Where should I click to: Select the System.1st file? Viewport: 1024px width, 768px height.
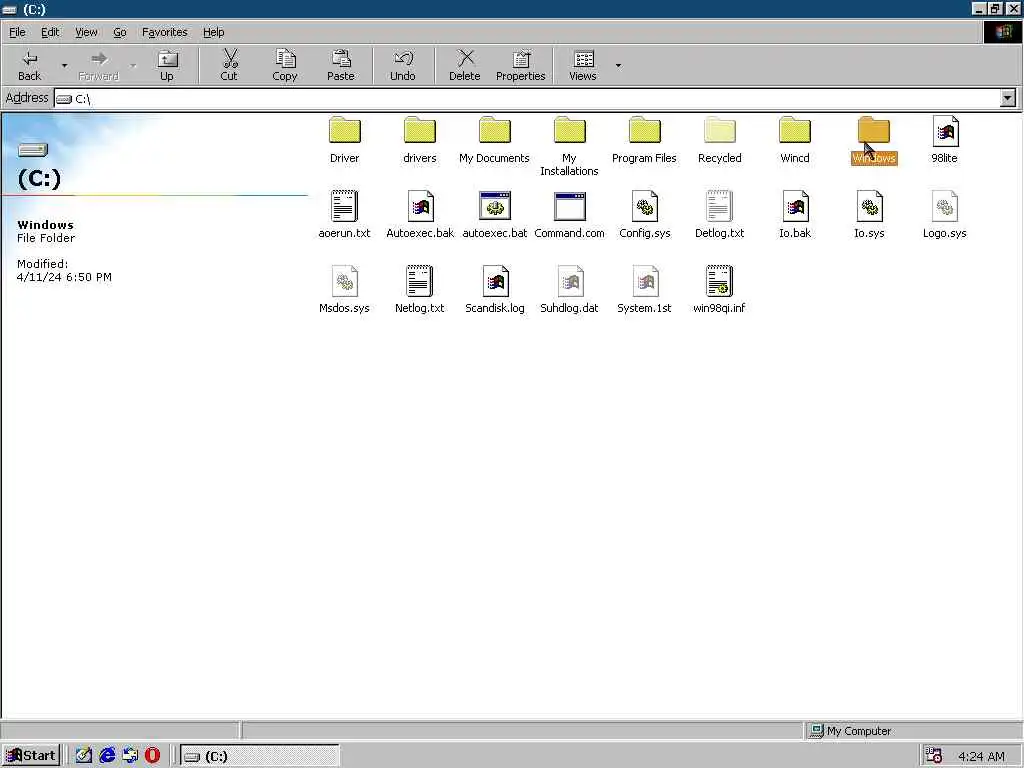coord(645,290)
